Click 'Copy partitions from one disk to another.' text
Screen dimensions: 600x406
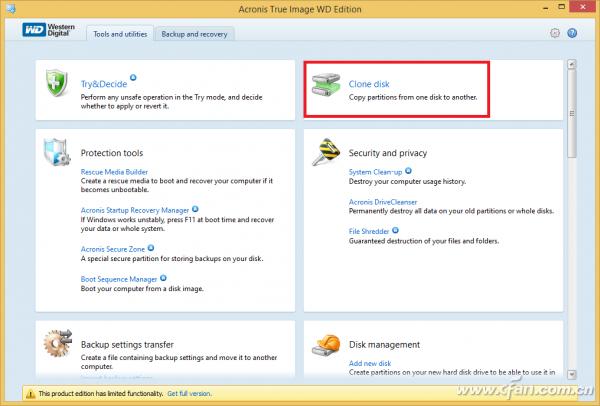(413, 97)
